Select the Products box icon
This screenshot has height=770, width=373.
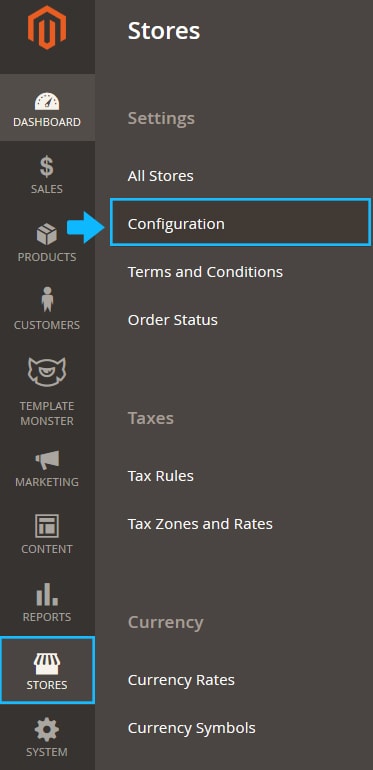[47, 234]
